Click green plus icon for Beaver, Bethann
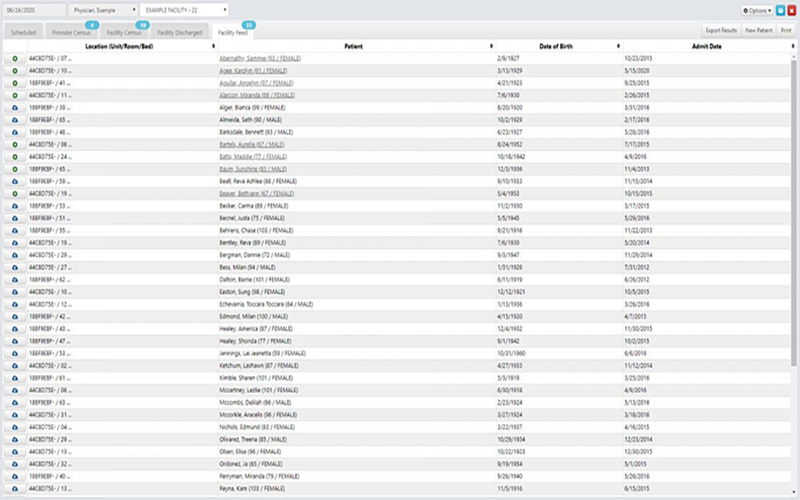 15,194
